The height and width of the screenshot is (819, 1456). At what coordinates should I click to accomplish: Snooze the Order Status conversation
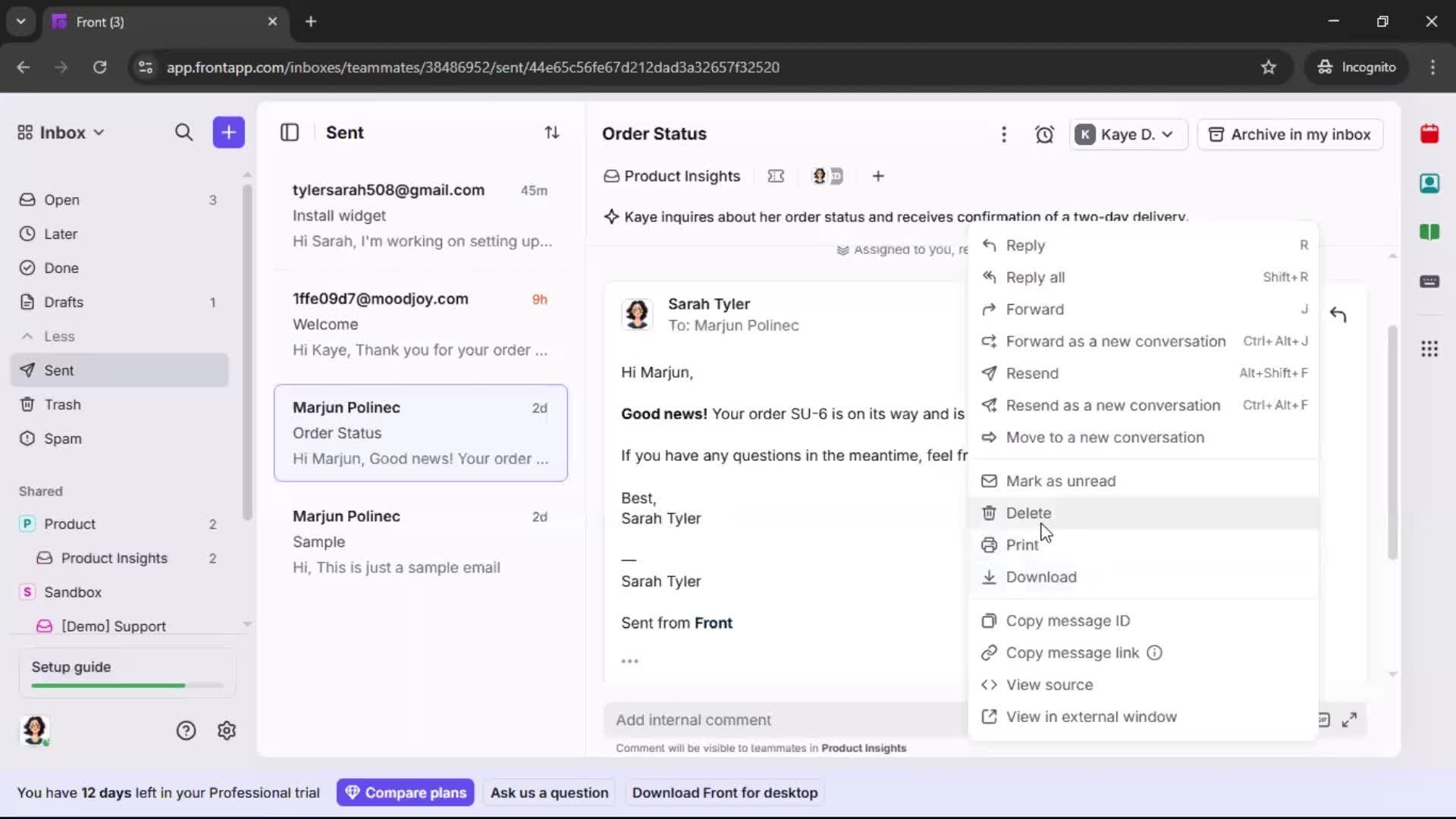pyautogui.click(x=1044, y=133)
